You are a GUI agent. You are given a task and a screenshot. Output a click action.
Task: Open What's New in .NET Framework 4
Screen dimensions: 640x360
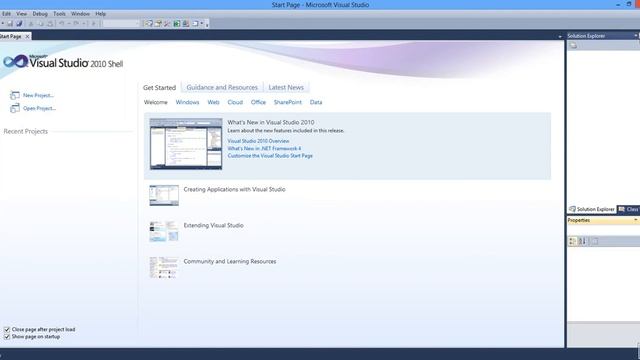264,148
